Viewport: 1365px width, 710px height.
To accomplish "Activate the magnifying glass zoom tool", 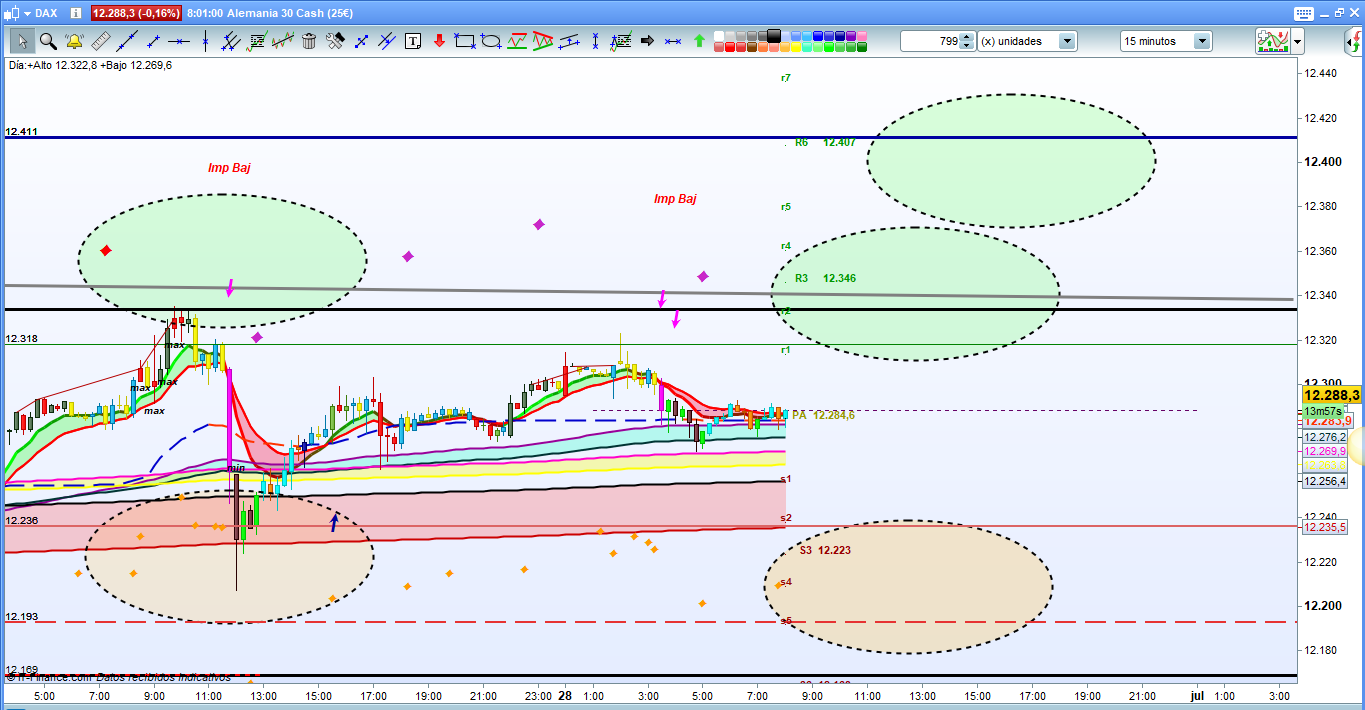I will (x=47, y=41).
